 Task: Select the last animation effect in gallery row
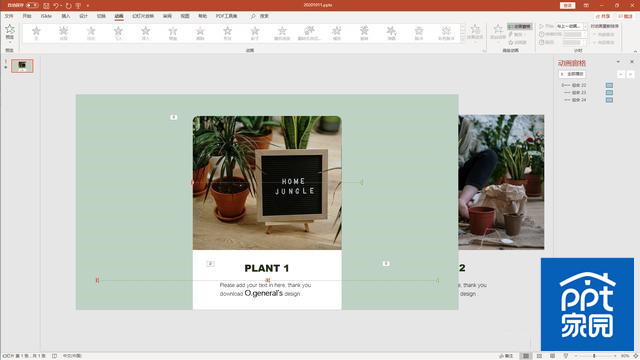(x=446, y=33)
